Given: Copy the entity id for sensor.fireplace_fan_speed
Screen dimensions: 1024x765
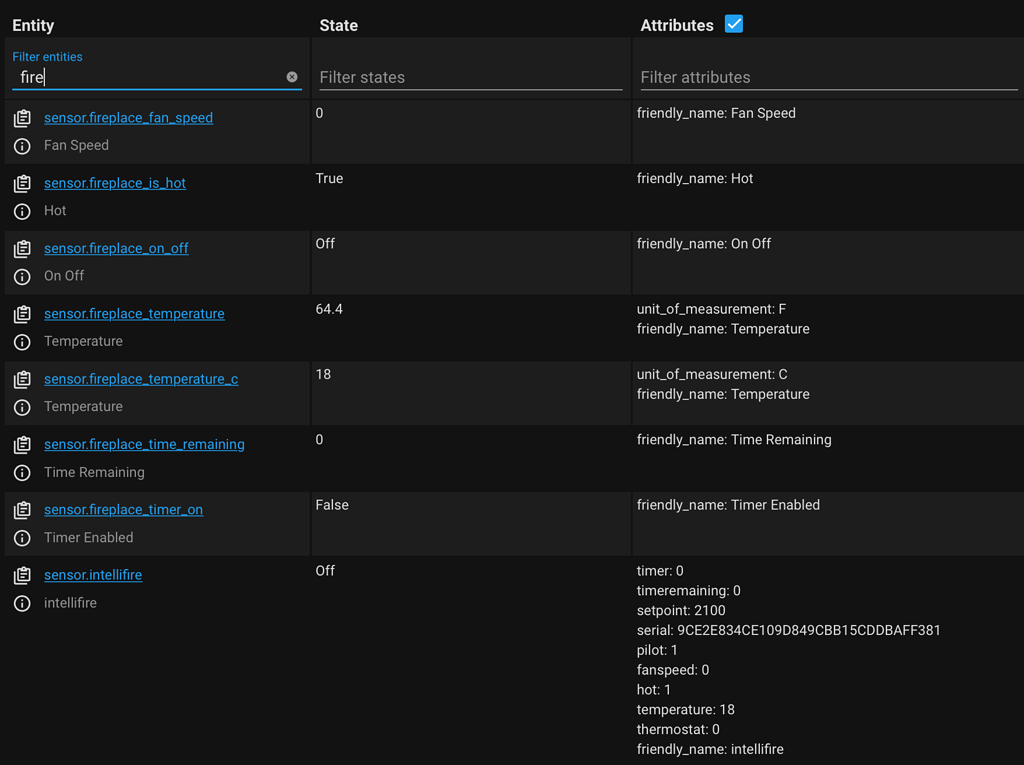Looking at the screenshot, I should click(x=21, y=116).
